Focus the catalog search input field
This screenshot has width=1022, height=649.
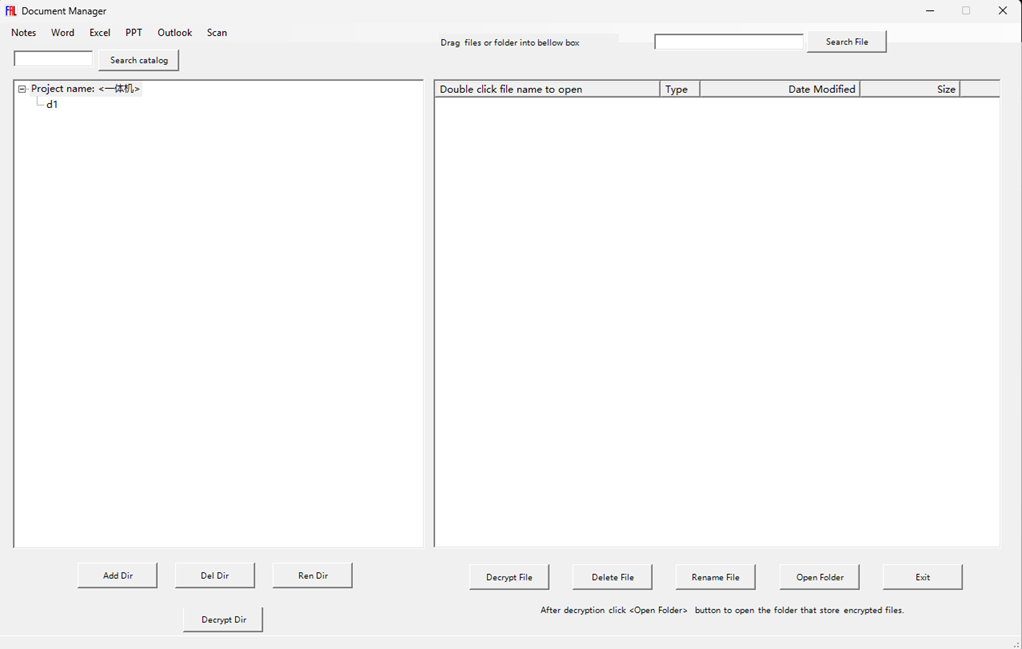tap(53, 60)
